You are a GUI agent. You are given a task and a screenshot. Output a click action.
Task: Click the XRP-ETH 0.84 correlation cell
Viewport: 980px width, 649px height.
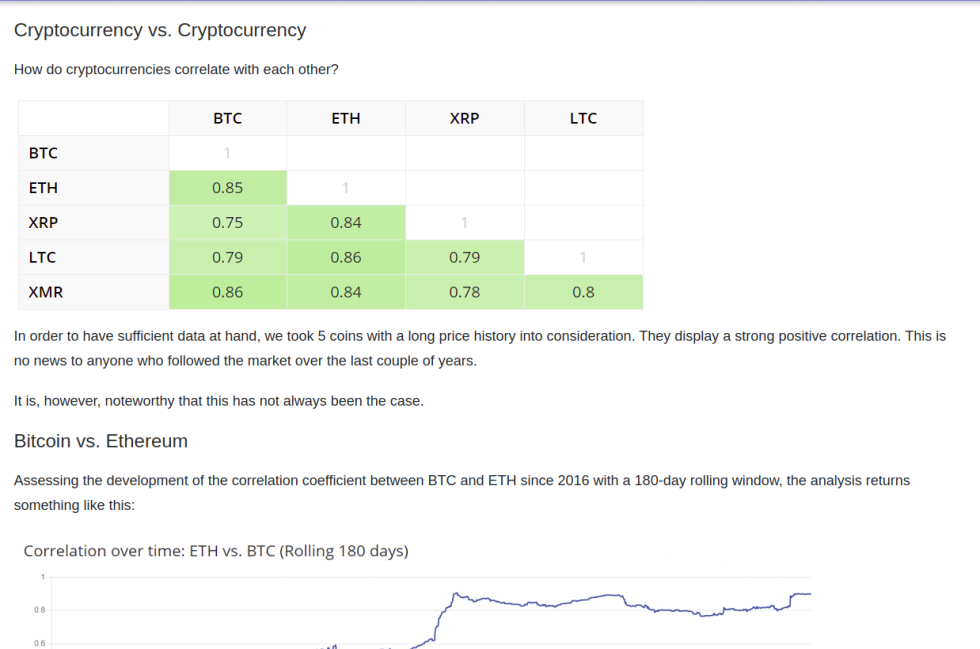(x=346, y=223)
